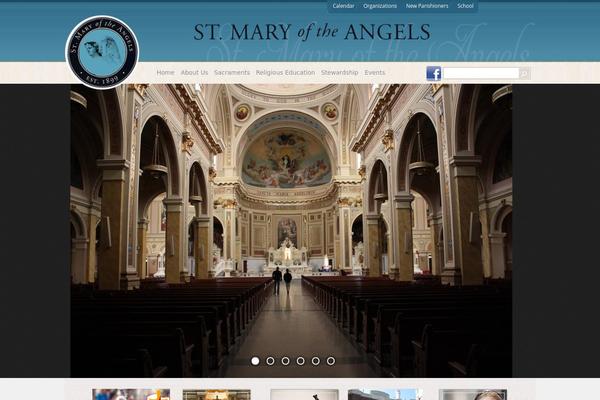
Task: Select the sixth slideshow dot
Action: [x=331, y=361]
